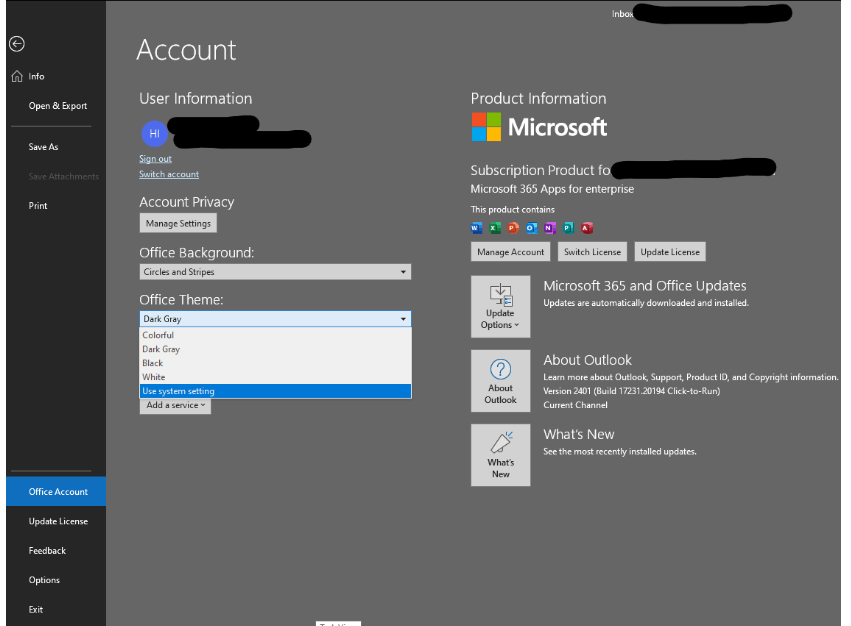851x626 pixels.
Task: Click the Switch License button
Action: coord(592,252)
